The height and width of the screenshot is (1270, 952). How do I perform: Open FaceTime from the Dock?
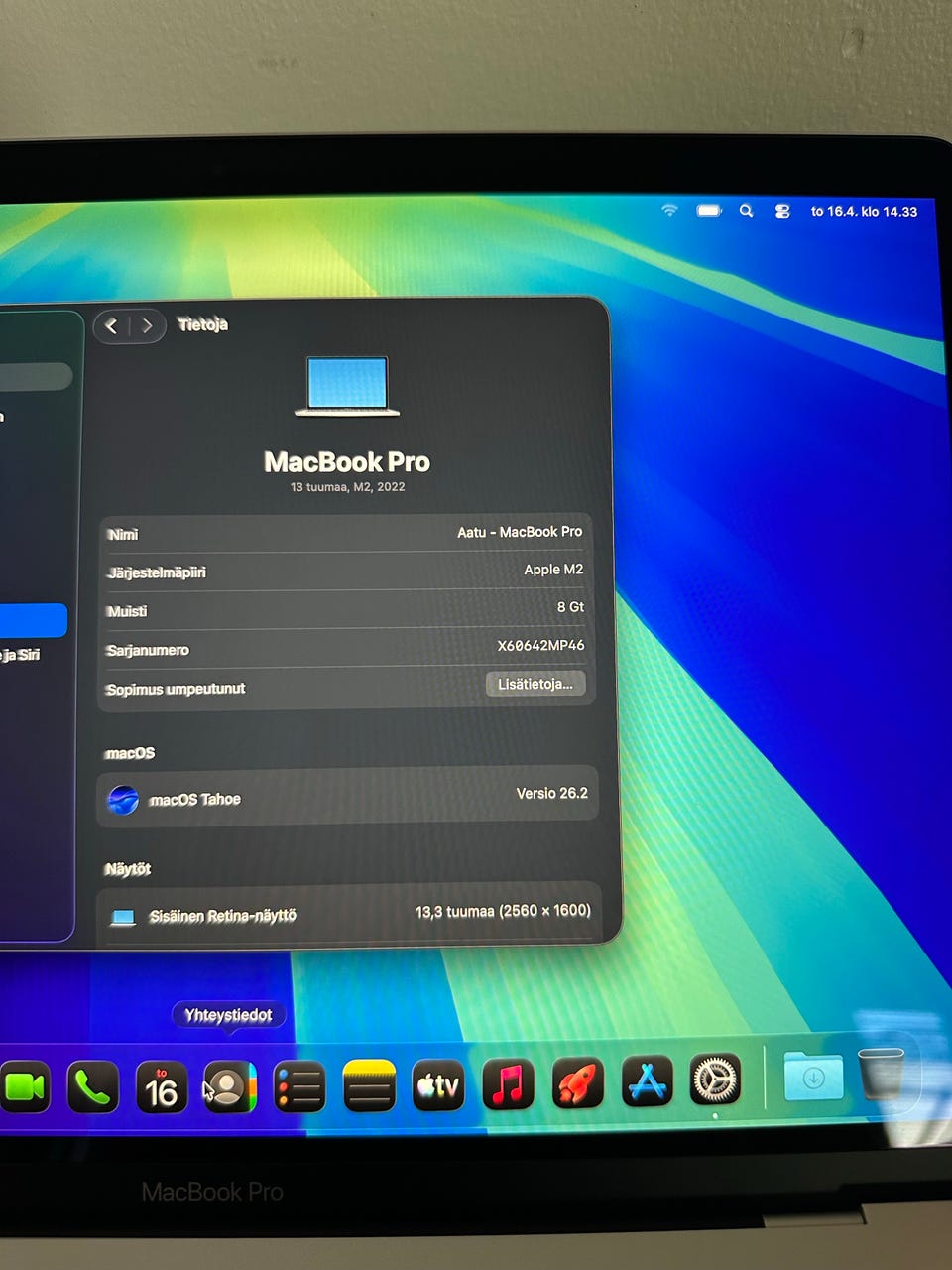(24, 1087)
